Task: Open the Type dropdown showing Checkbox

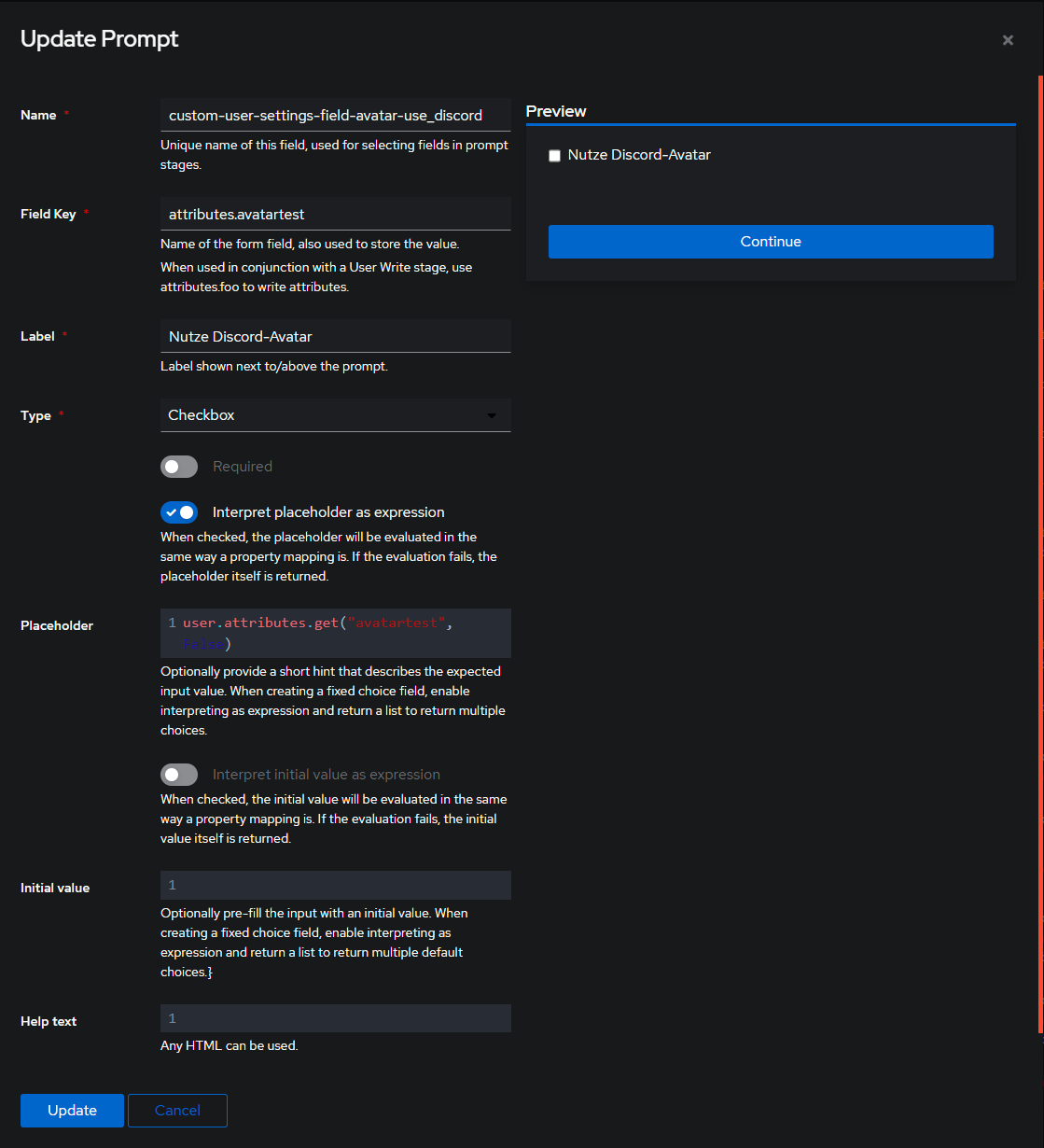Action: tap(335, 414)
